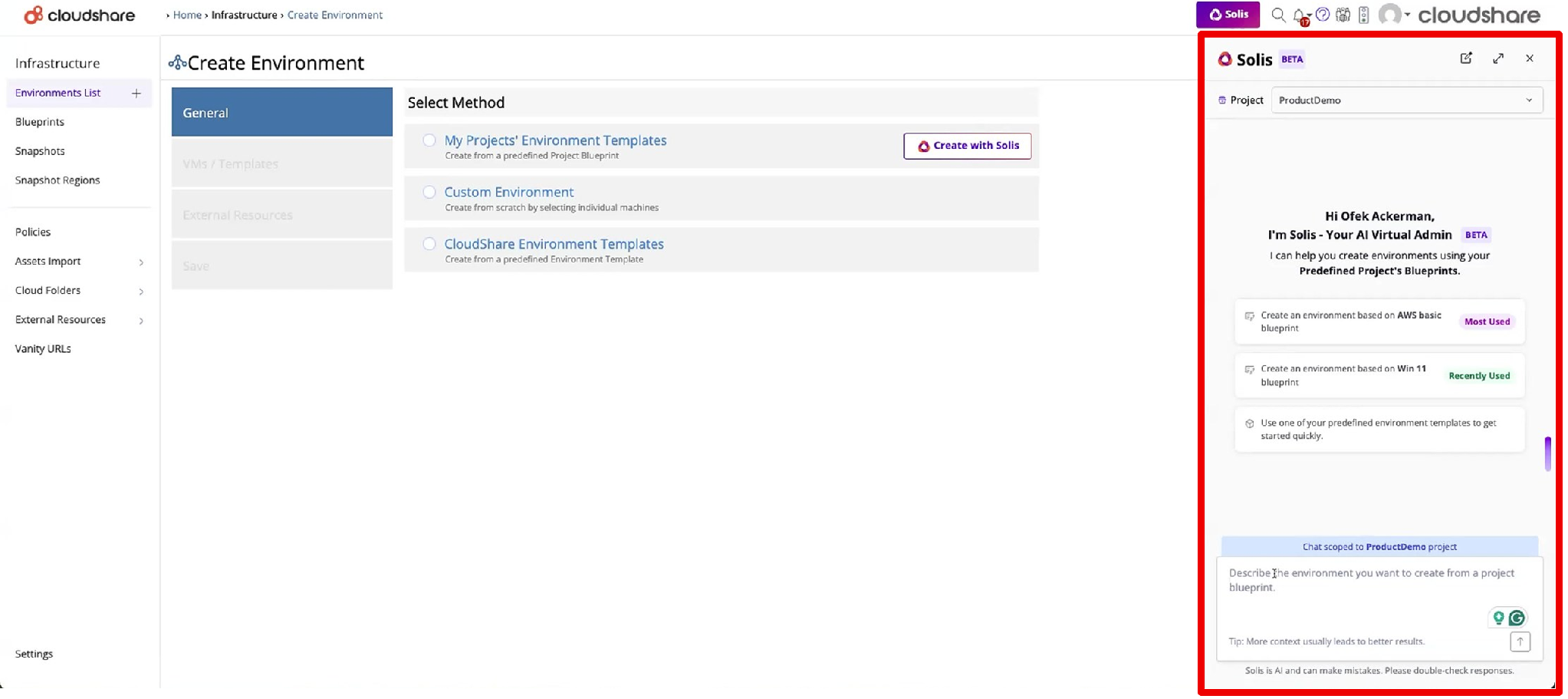The image size is (1568, 699).
Task: Click the Recently Used badge
Action: [x=1479, y=376]
